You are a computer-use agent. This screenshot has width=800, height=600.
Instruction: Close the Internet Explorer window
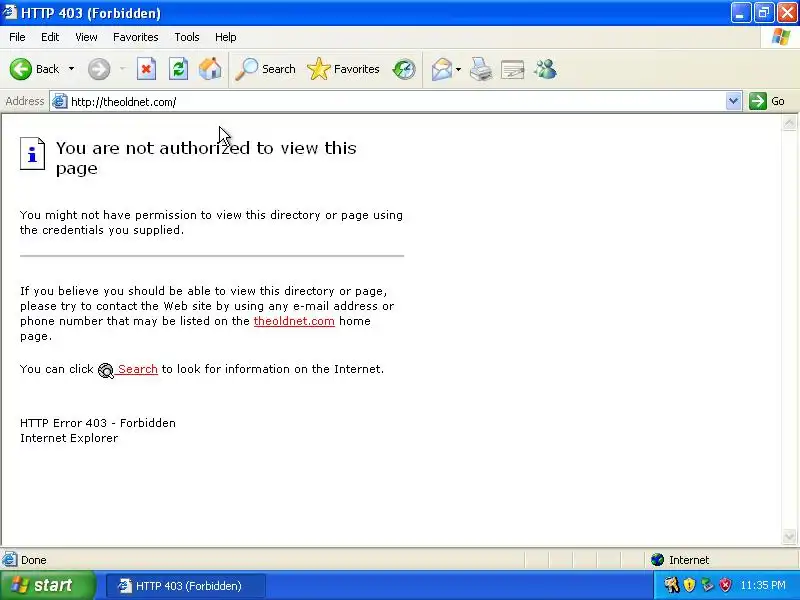pyautogui.click(x=787, y=13)
